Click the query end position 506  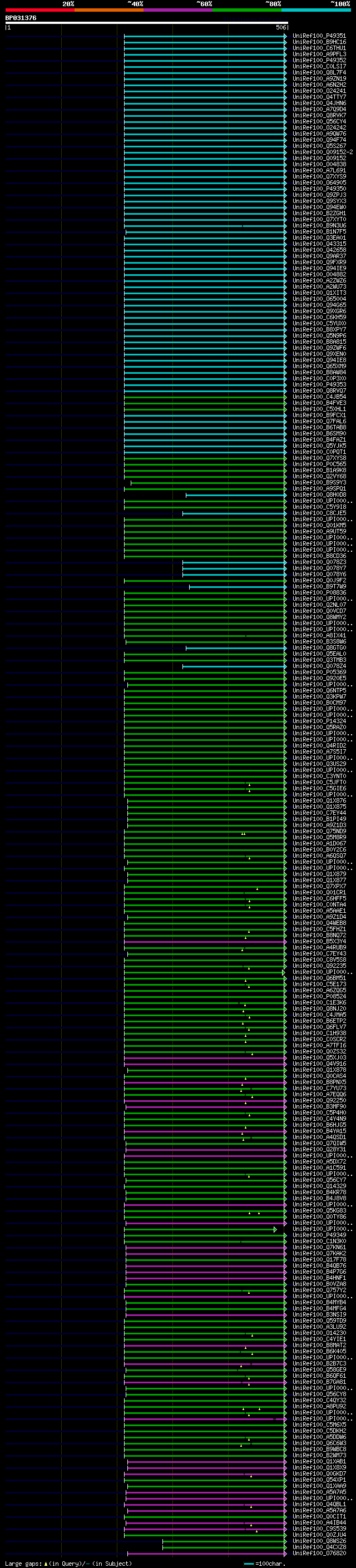[280, 27]
